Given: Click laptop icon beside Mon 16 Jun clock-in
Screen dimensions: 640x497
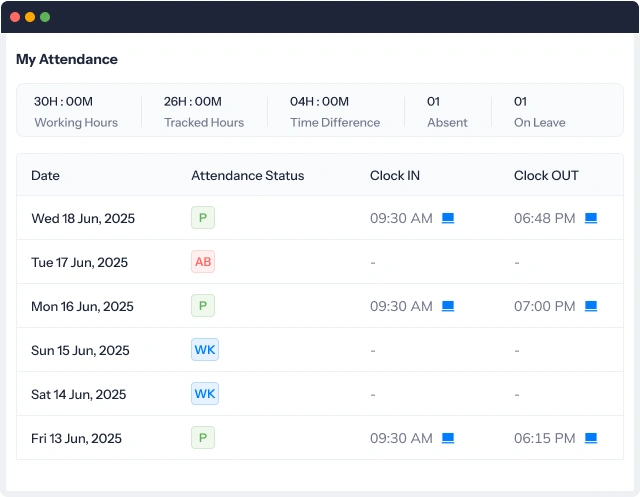Looking at the screenshot, I should [448, 306].
